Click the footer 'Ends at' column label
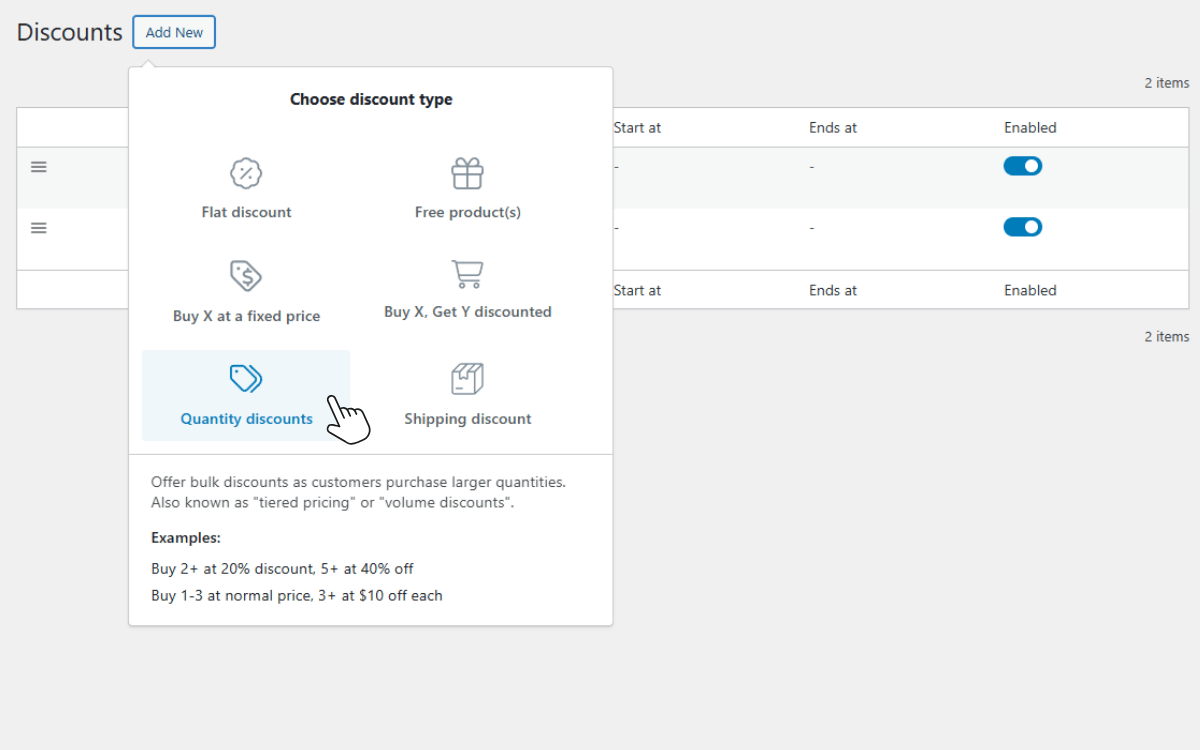Image resolution: width=1200 pixels, height=750 pixels. click(832, 290)
